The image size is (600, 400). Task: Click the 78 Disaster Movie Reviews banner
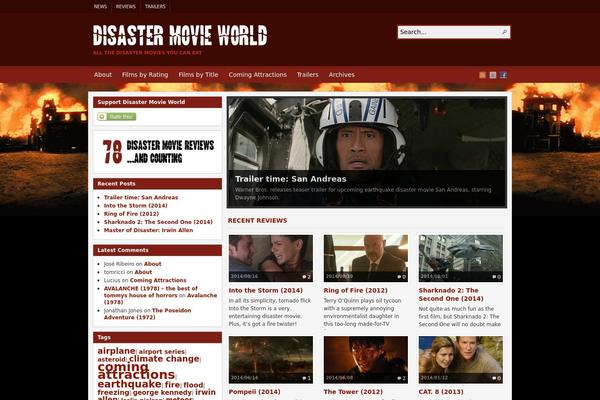(x=158, y=152)
